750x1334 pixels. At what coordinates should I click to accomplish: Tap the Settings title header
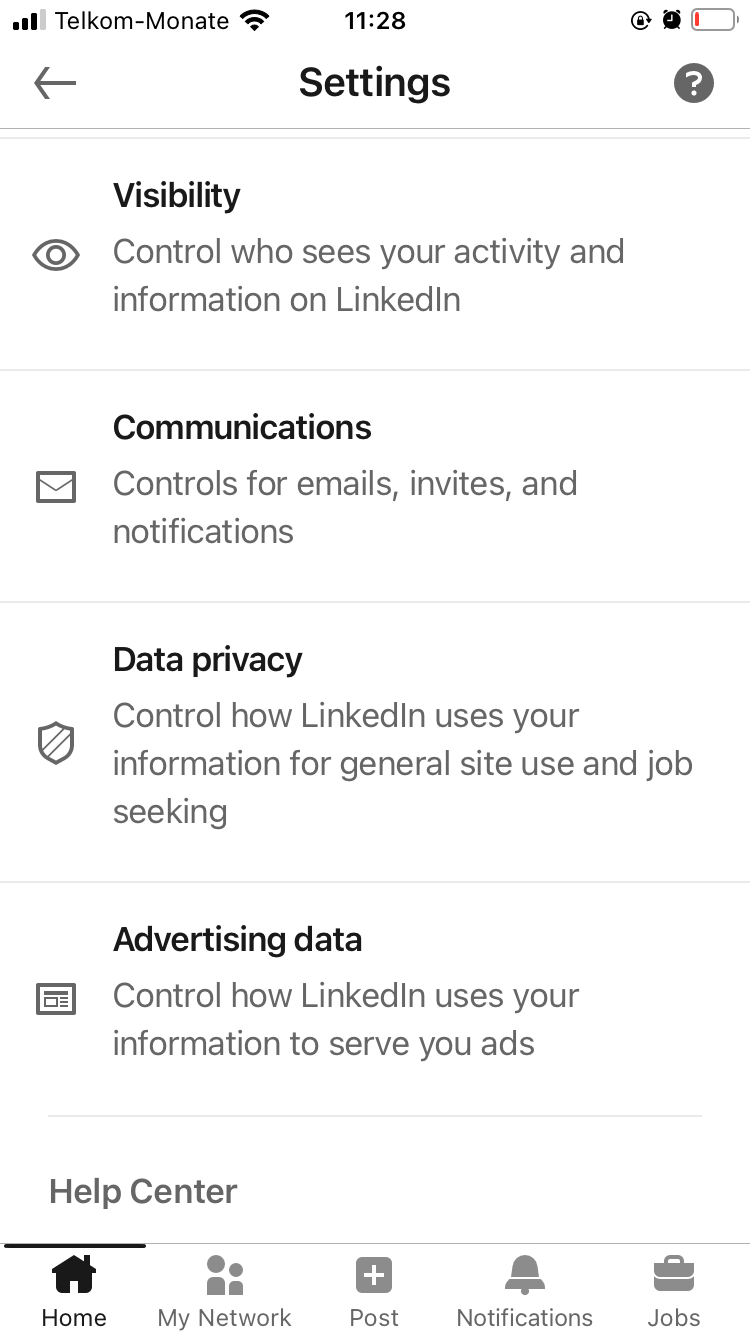[374, 83]
